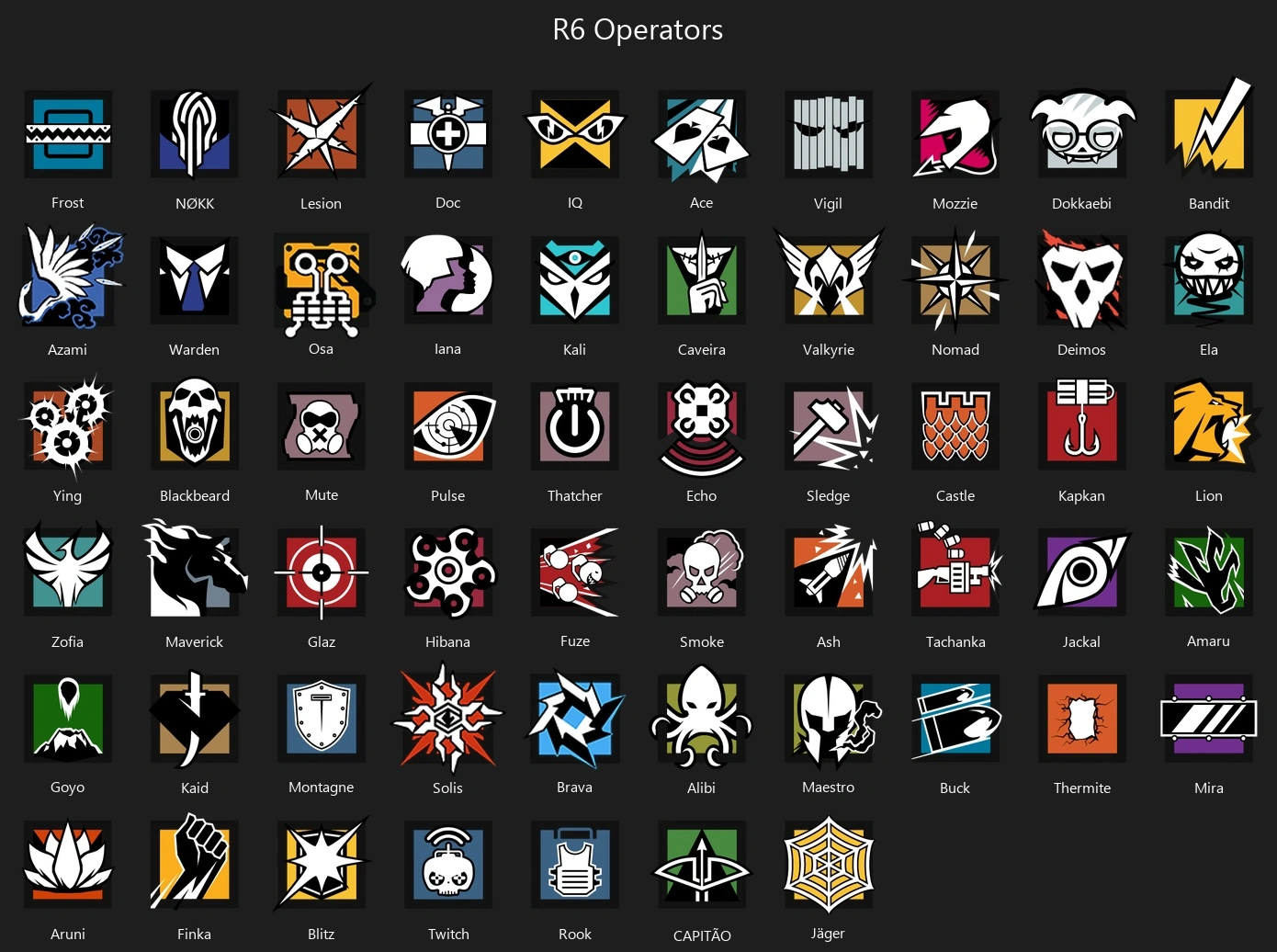Click the Kapkan hook icon

pos(1082,426)
